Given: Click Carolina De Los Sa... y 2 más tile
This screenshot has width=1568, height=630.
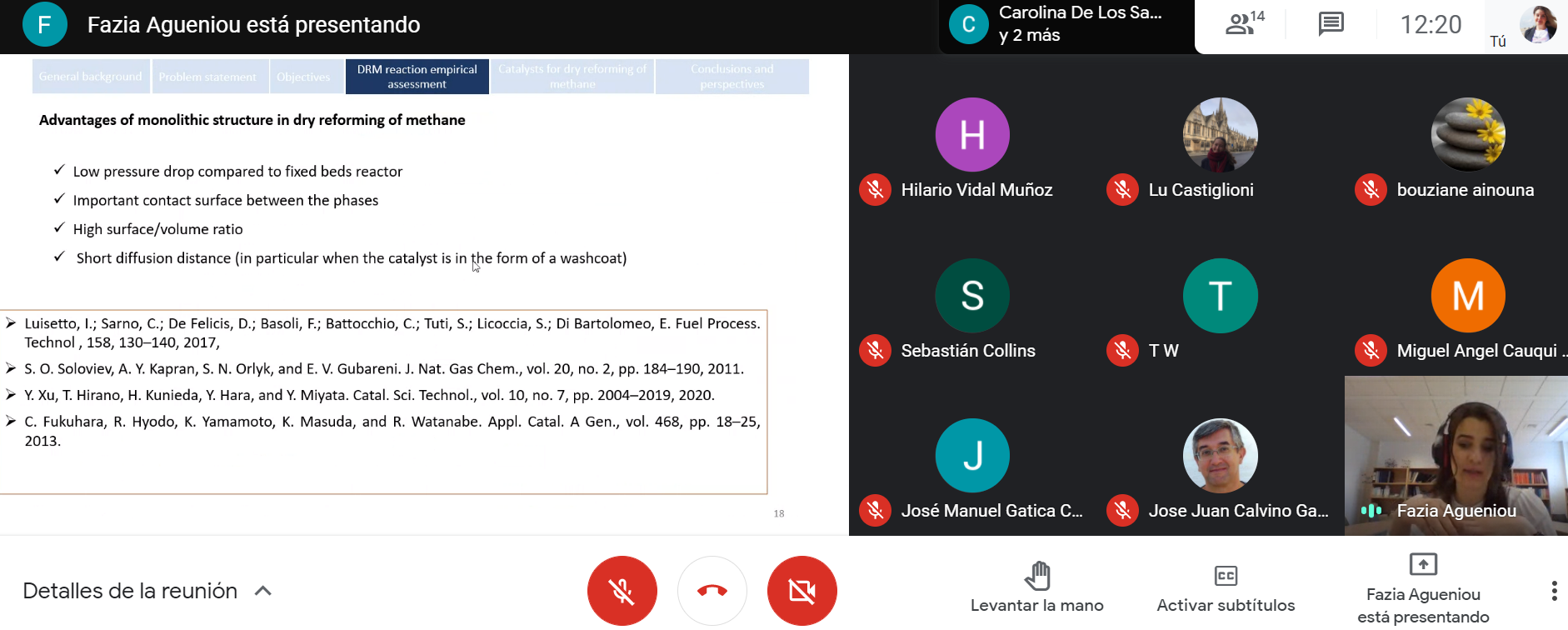Looking at the screenshot, I should click(1066, 25).
